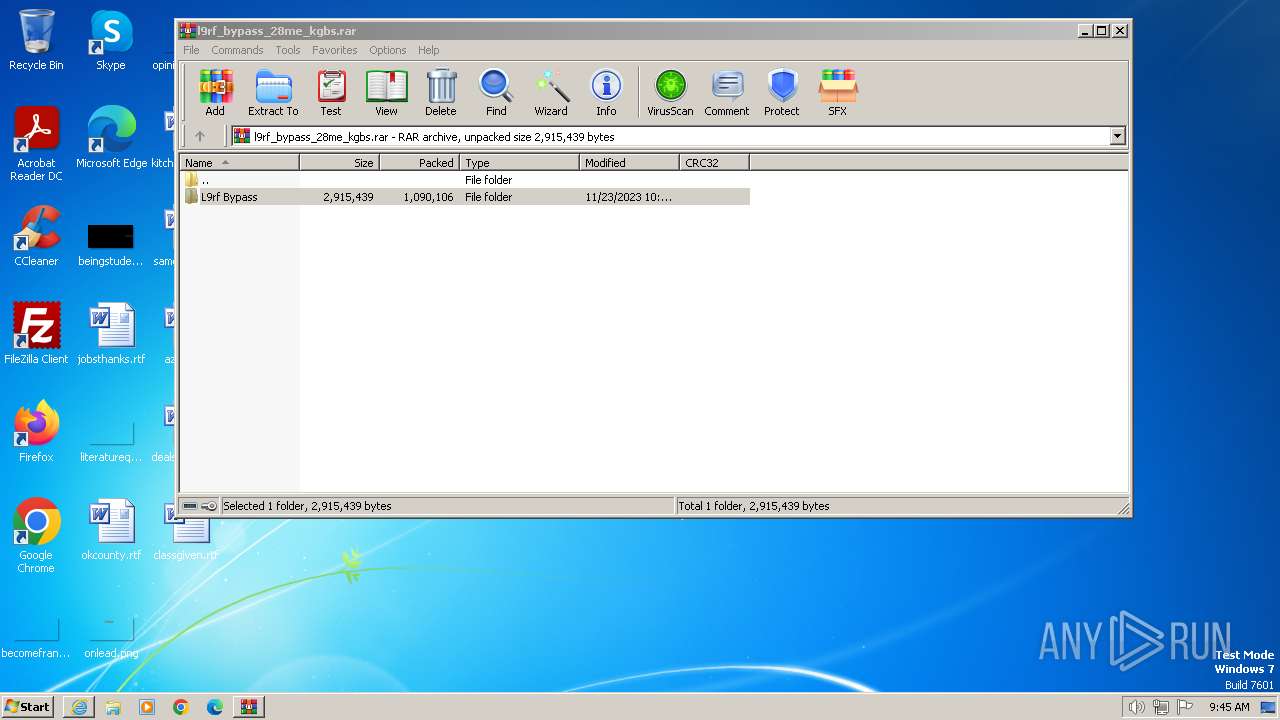Sort by CRC32 column header
The width and height of the screenshot is (1280, 720).
[x=715, y=163]
